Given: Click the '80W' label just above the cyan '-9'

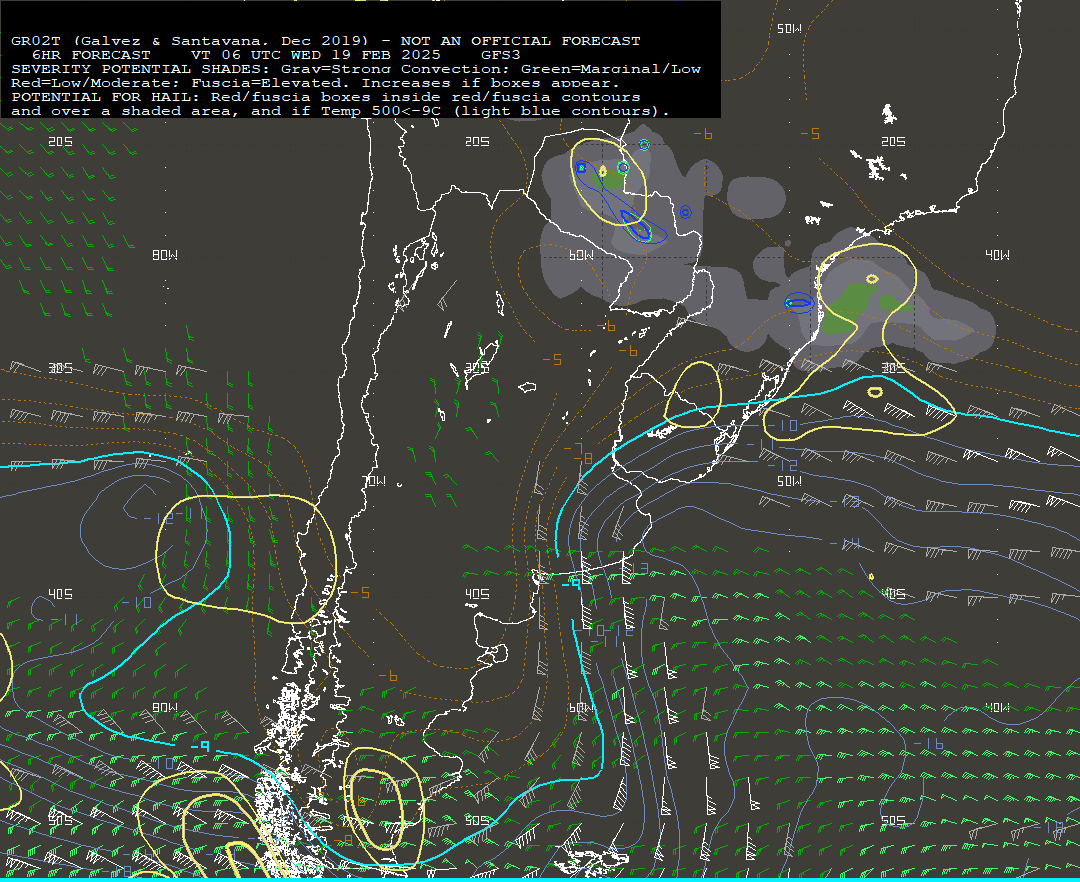Looking at the screenshot, I should click(165, 708).
